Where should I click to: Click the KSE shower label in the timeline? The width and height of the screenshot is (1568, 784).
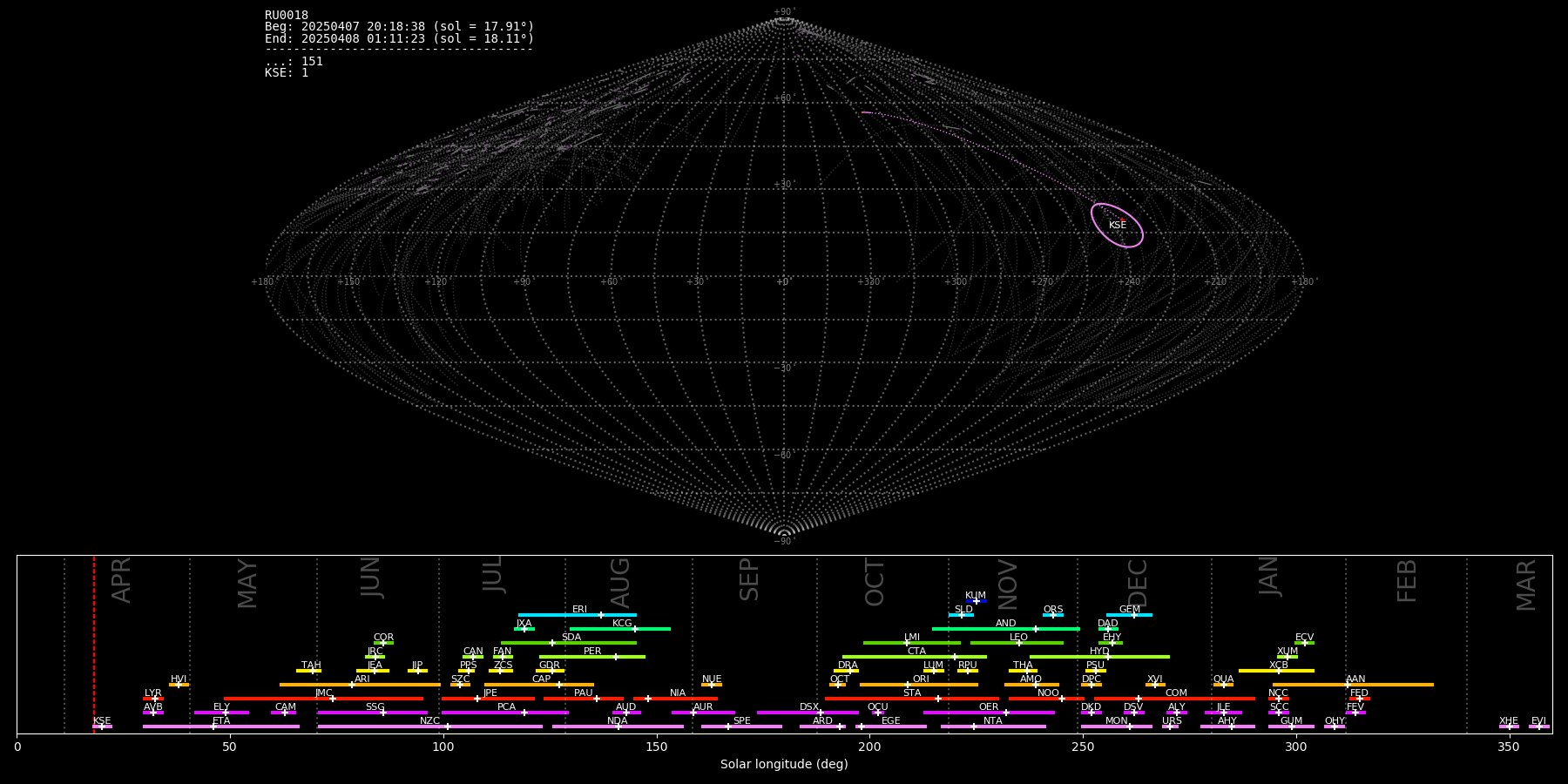coord(102,721)
